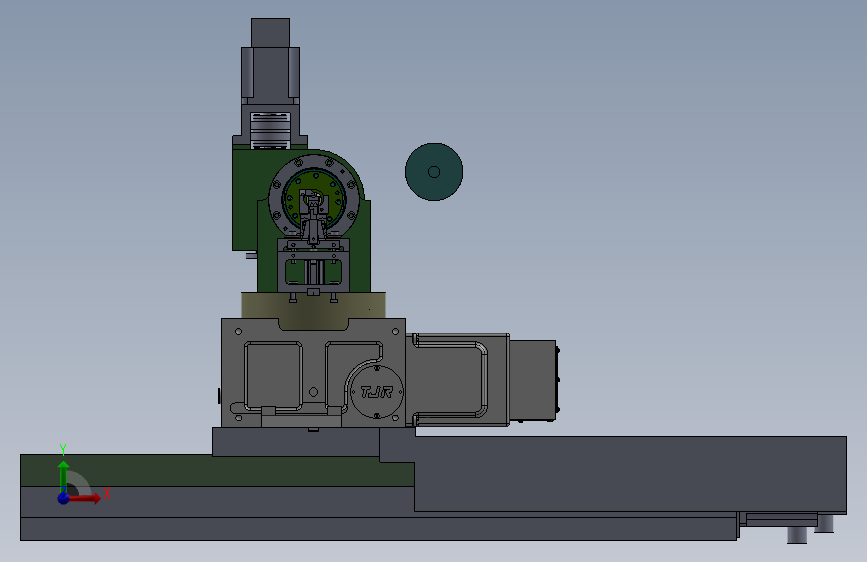Viewport: 867px width, 562px height.
Task: Select the green Y axis arrow of triad
Action: click(x=64, y=473)
